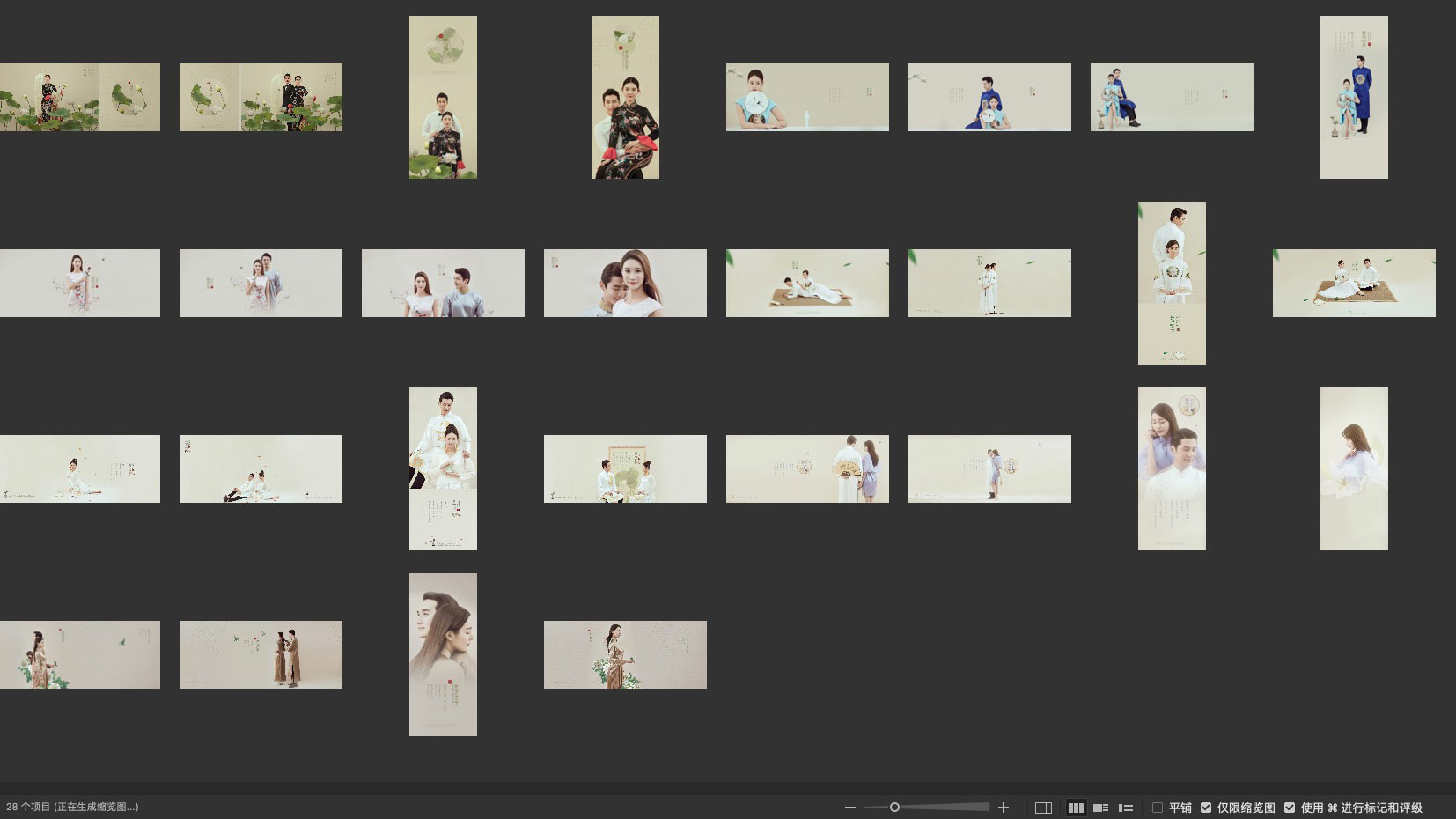The image size is (1456, 819).
Task: Toggle the 使用 ⌘ 进行标记和评级 checkbox
Action: coord(1290,808)
